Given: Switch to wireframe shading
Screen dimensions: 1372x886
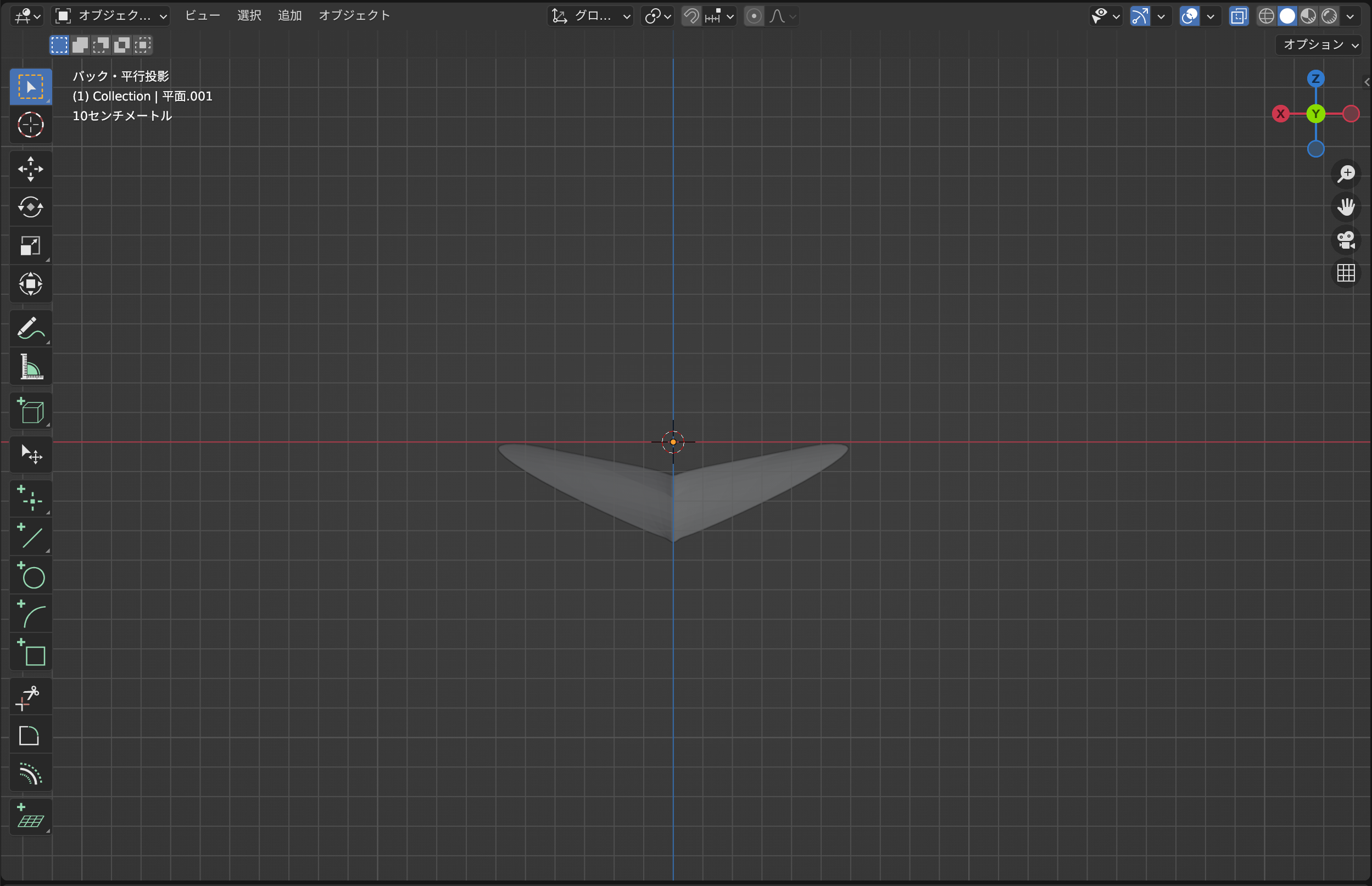Looking at the screenshot, I should (x=1266, y=16).
